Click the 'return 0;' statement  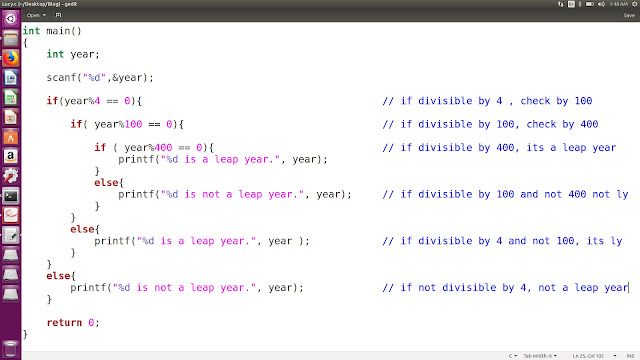(x=73, y=322)
